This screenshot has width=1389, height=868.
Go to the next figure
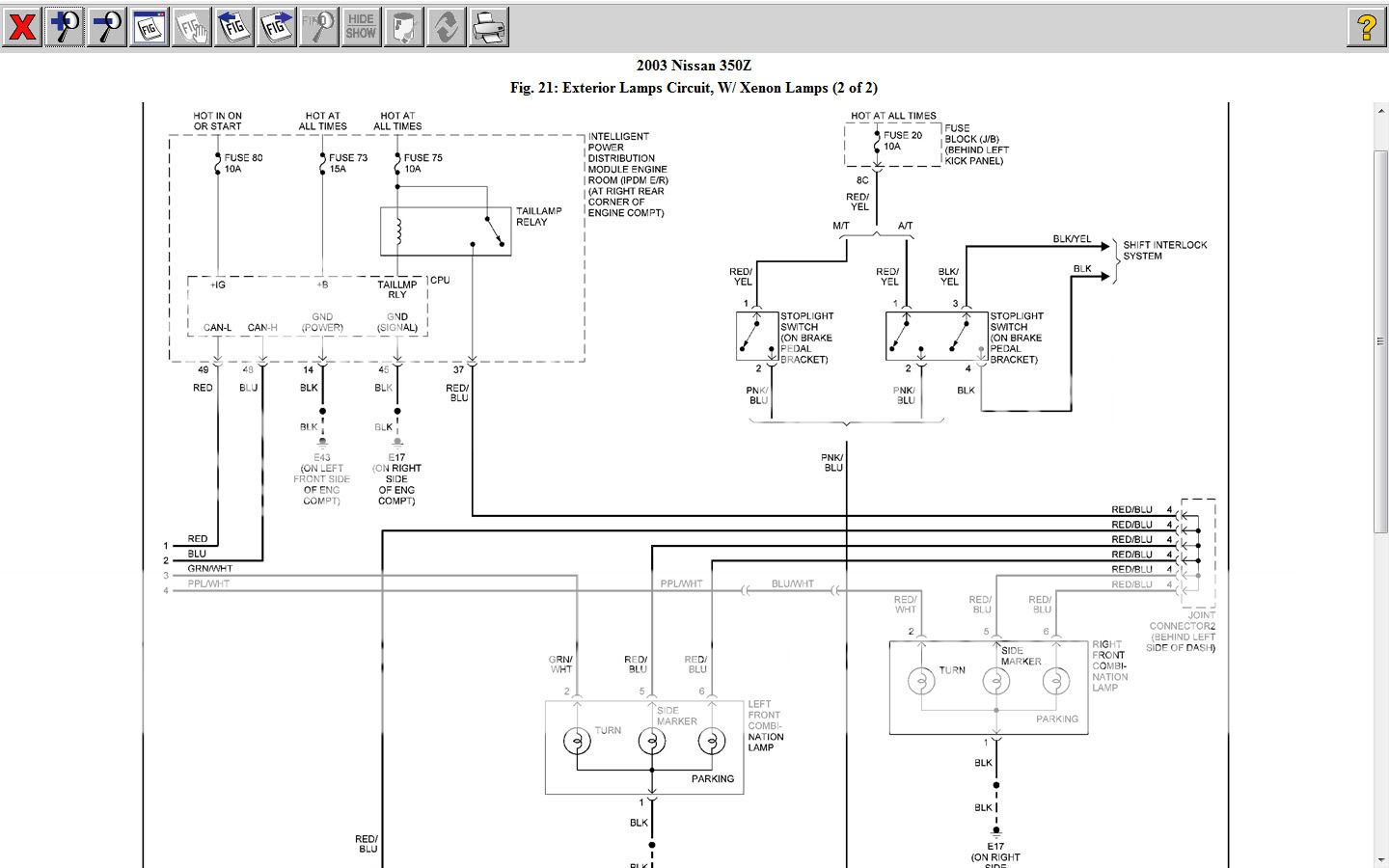tap(277, 26)
